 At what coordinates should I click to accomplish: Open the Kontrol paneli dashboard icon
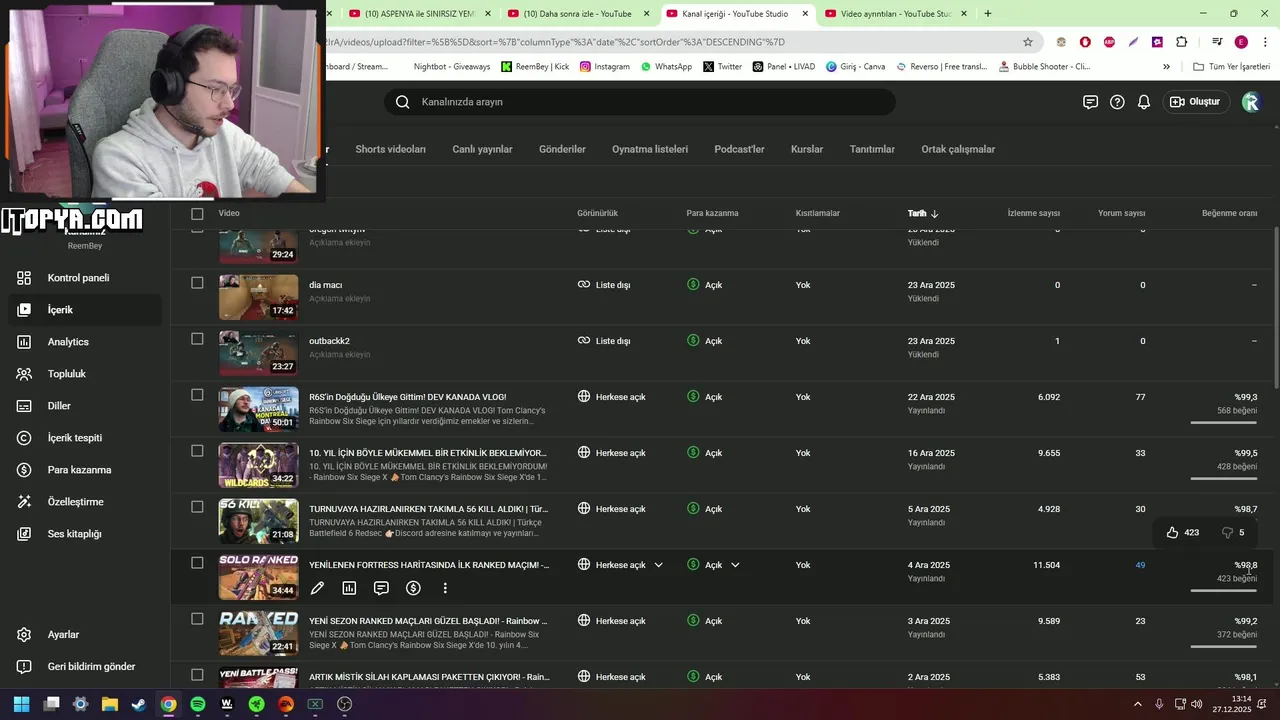tap(25, 278)
